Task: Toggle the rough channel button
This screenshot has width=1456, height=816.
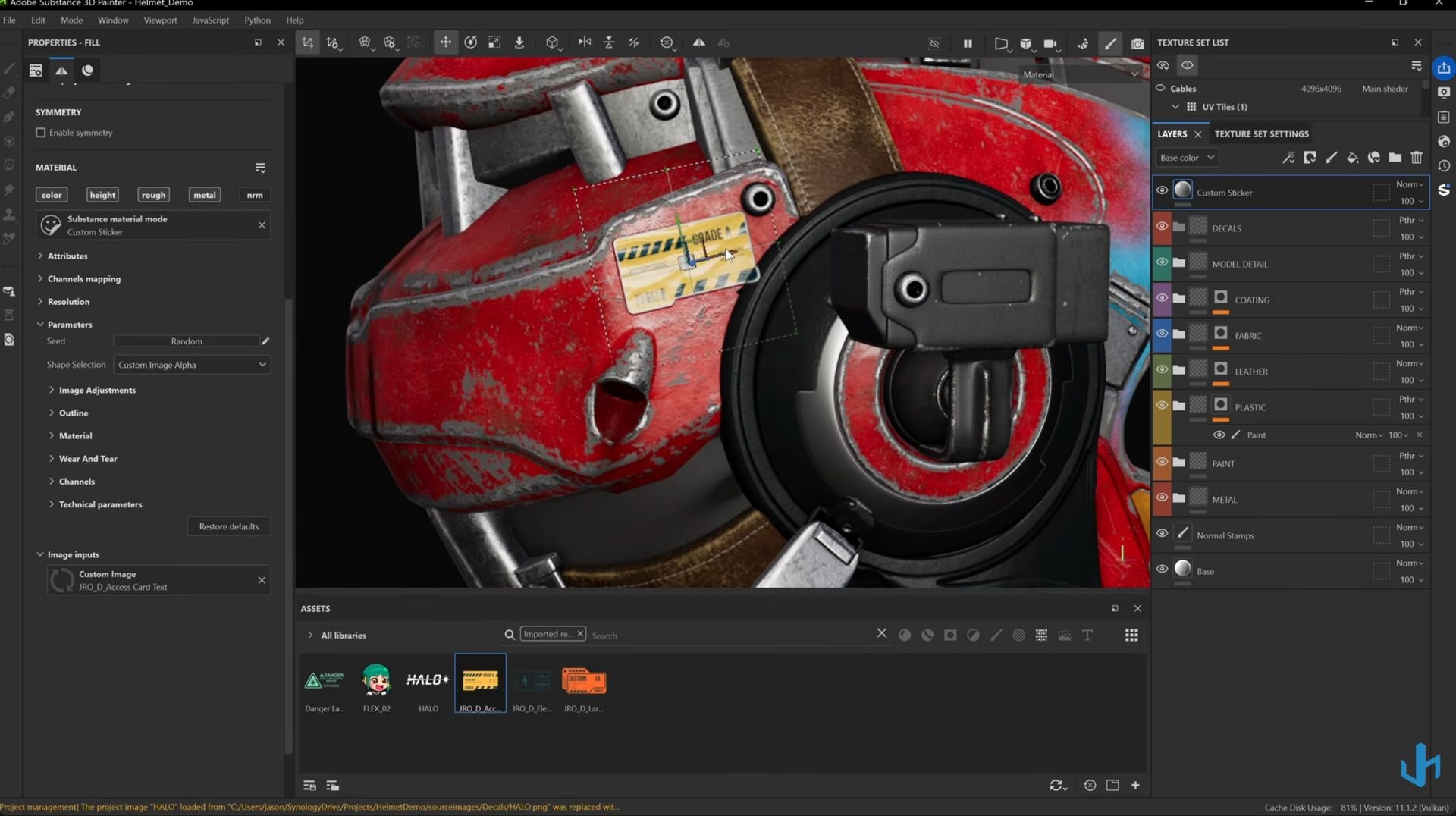Action: pos(153,195)
